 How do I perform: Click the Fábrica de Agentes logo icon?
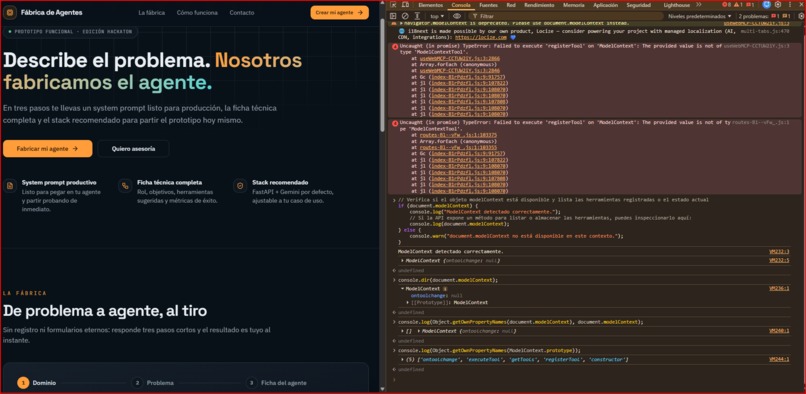click(x=10, y=12)
